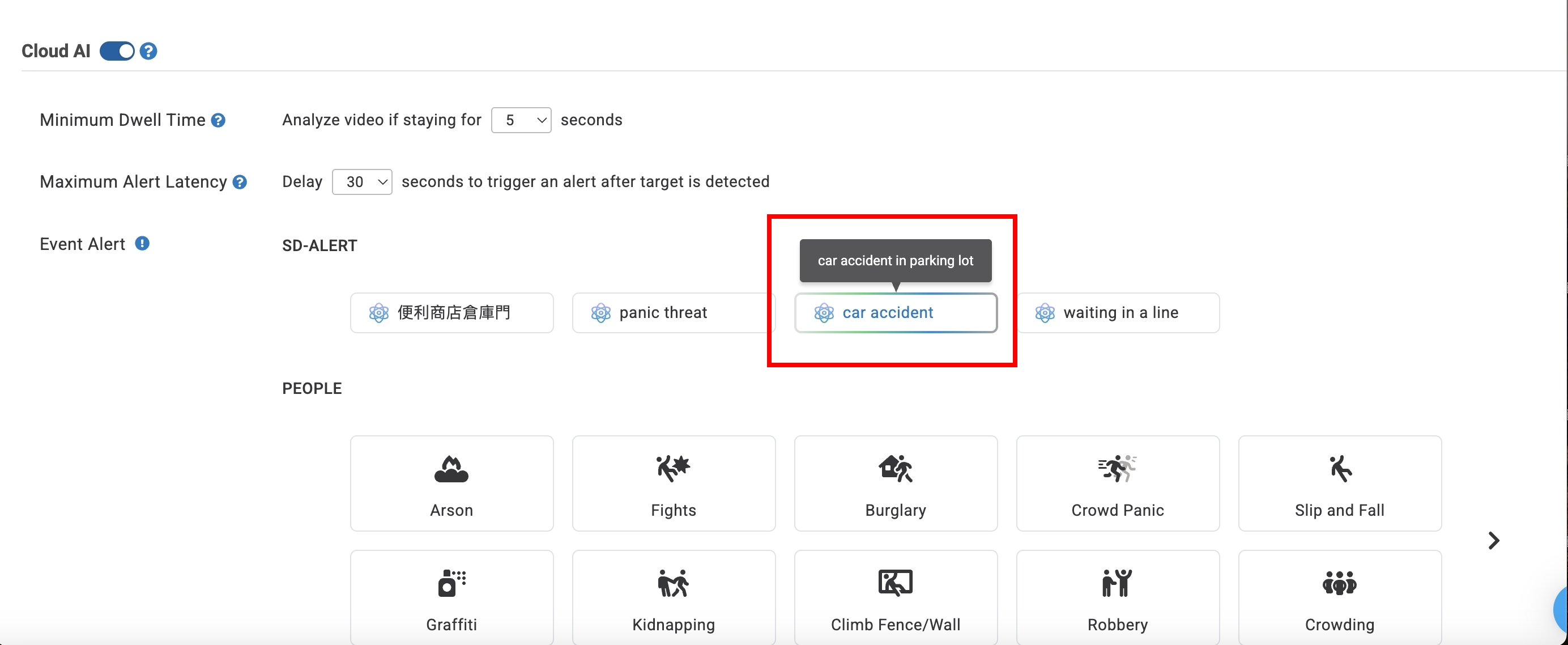Enable the Graffiti alert card
1568x645 pixels.
coord(451,597)
